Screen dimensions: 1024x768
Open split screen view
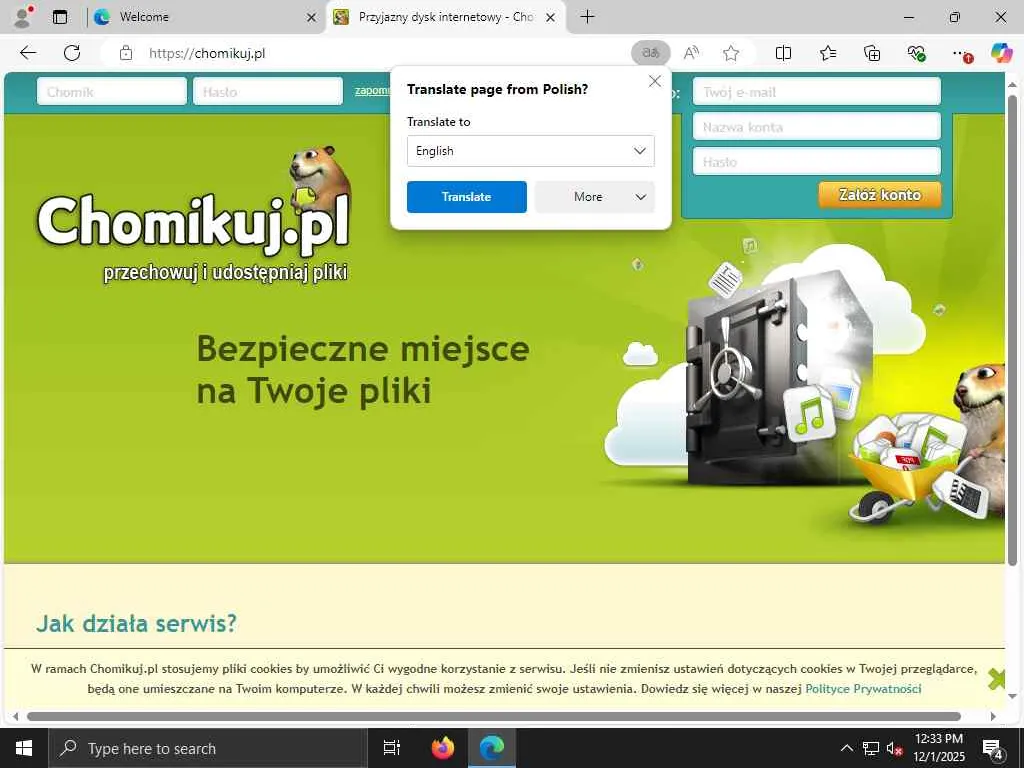pyautogui.click(x=783, y=53)
